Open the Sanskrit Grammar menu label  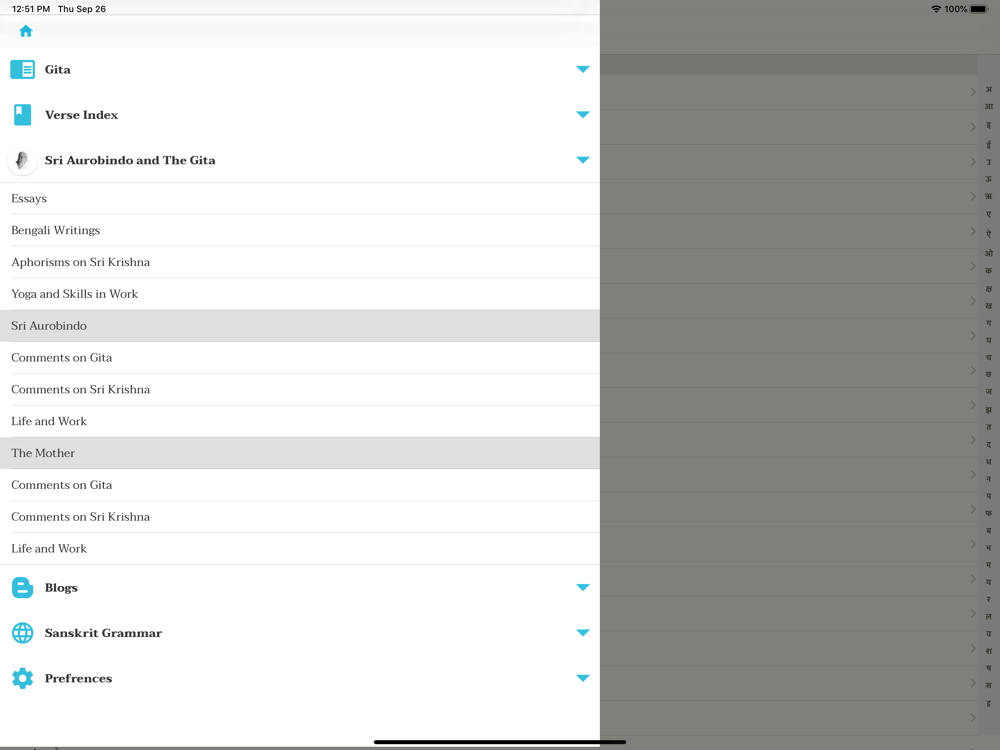click(x=103, y=633)
